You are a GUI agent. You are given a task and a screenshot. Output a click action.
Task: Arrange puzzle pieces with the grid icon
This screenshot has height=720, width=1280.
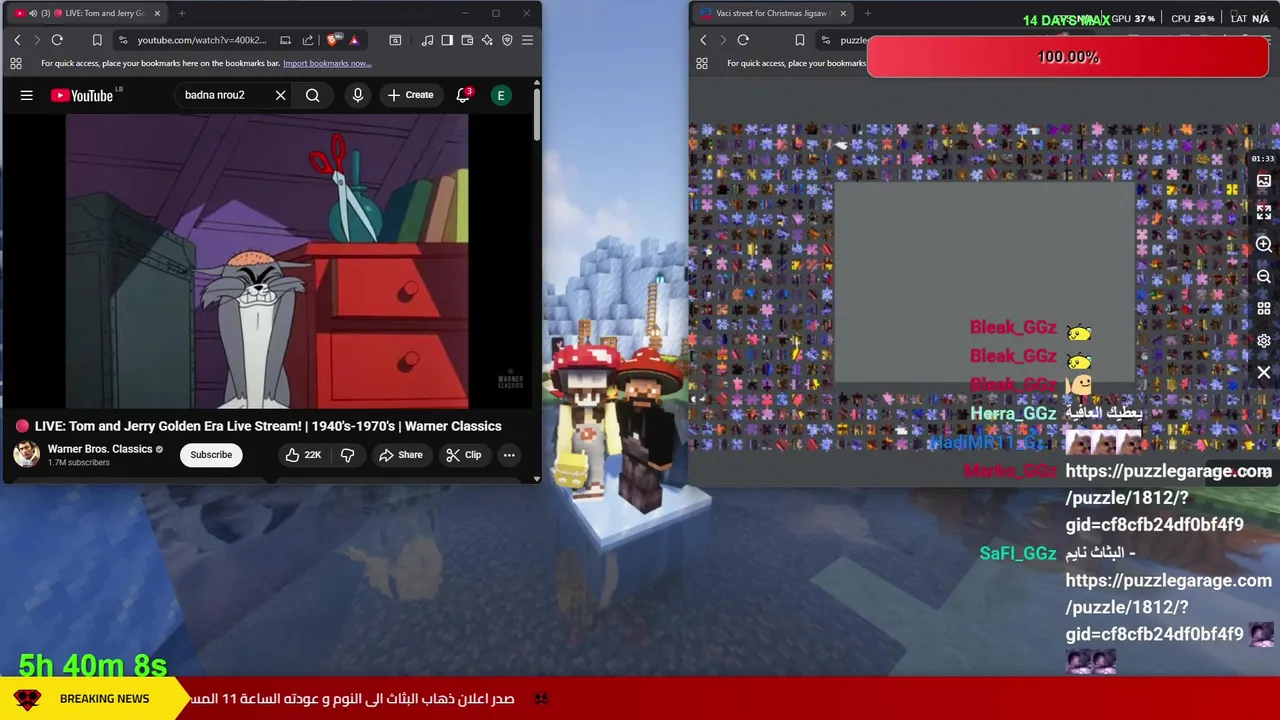[x=1264, y=308]
